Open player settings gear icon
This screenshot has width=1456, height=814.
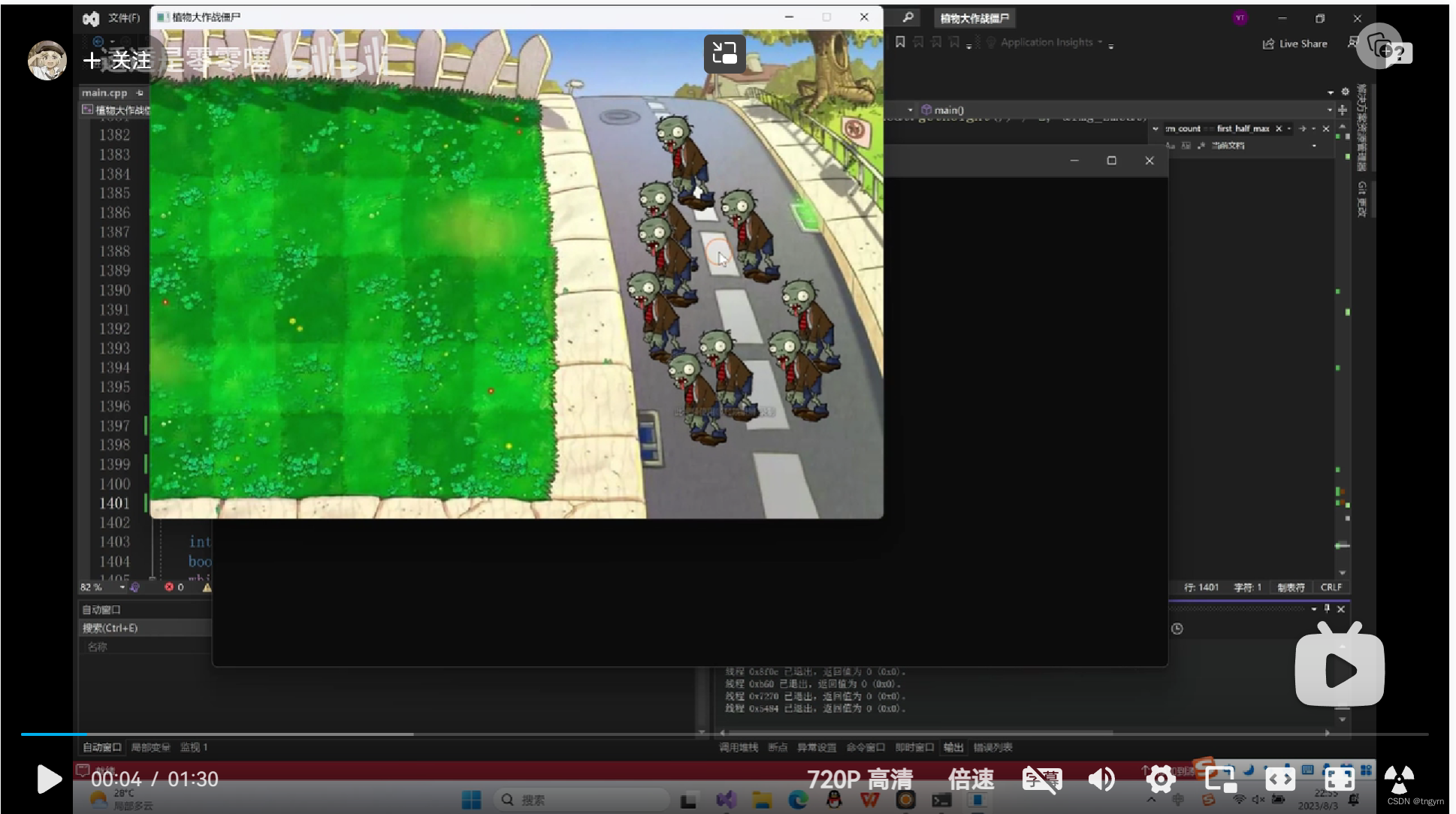(x=1161, y=779)
